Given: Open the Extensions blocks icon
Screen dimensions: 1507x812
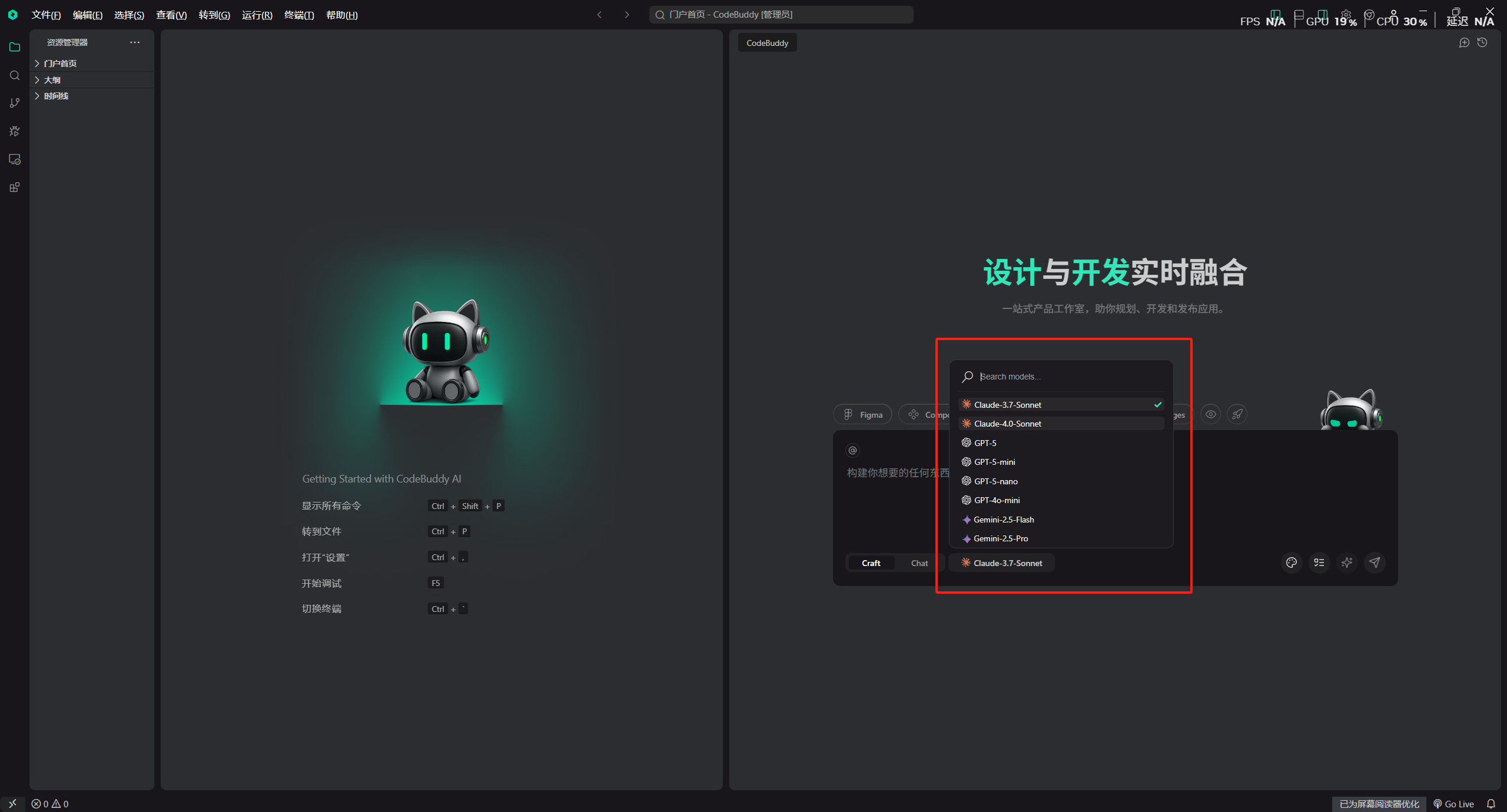Looking at the screenshot, I should tap(15, 188).
